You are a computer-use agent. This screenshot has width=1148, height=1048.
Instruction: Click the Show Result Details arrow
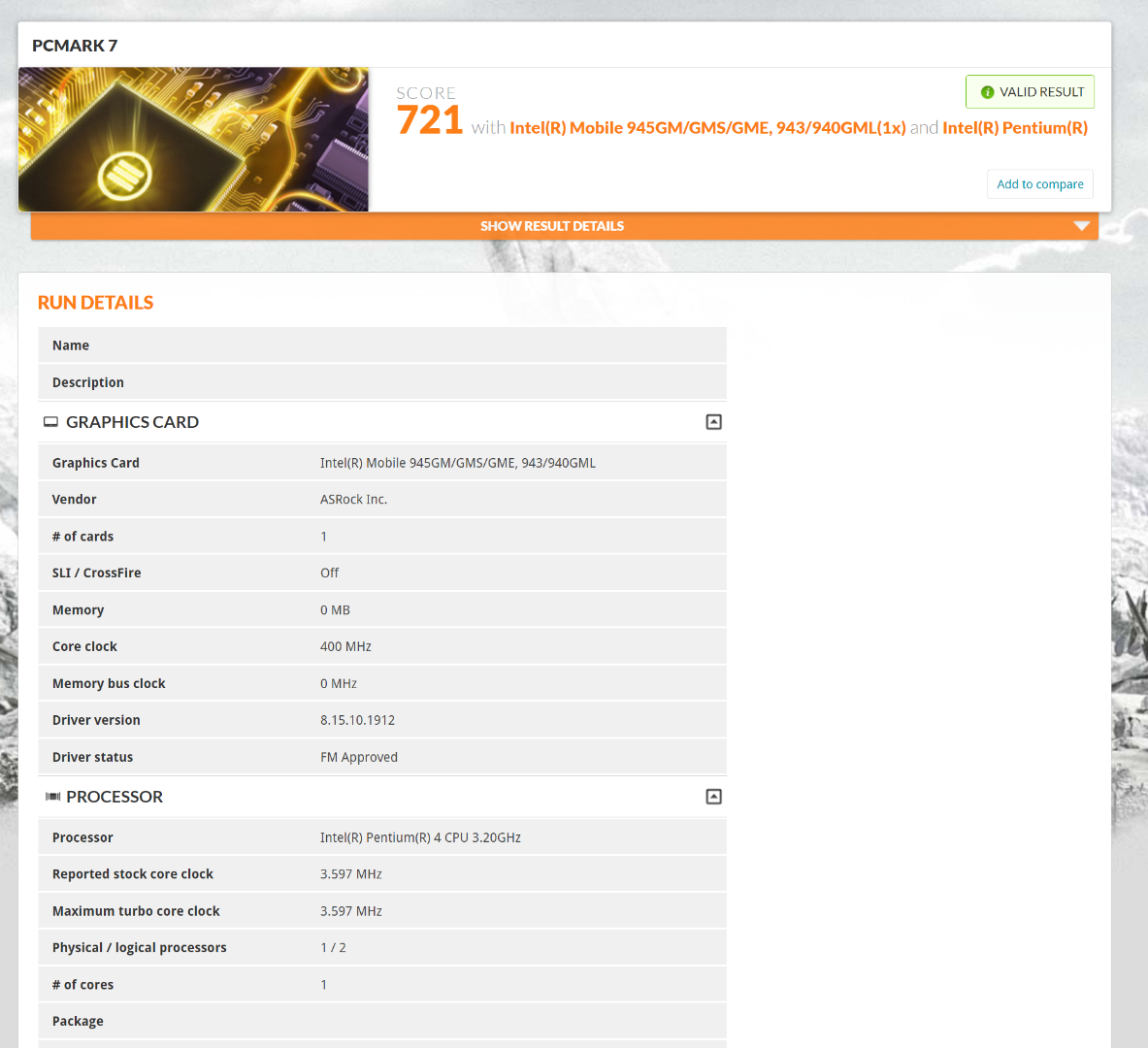point(1081,226)
